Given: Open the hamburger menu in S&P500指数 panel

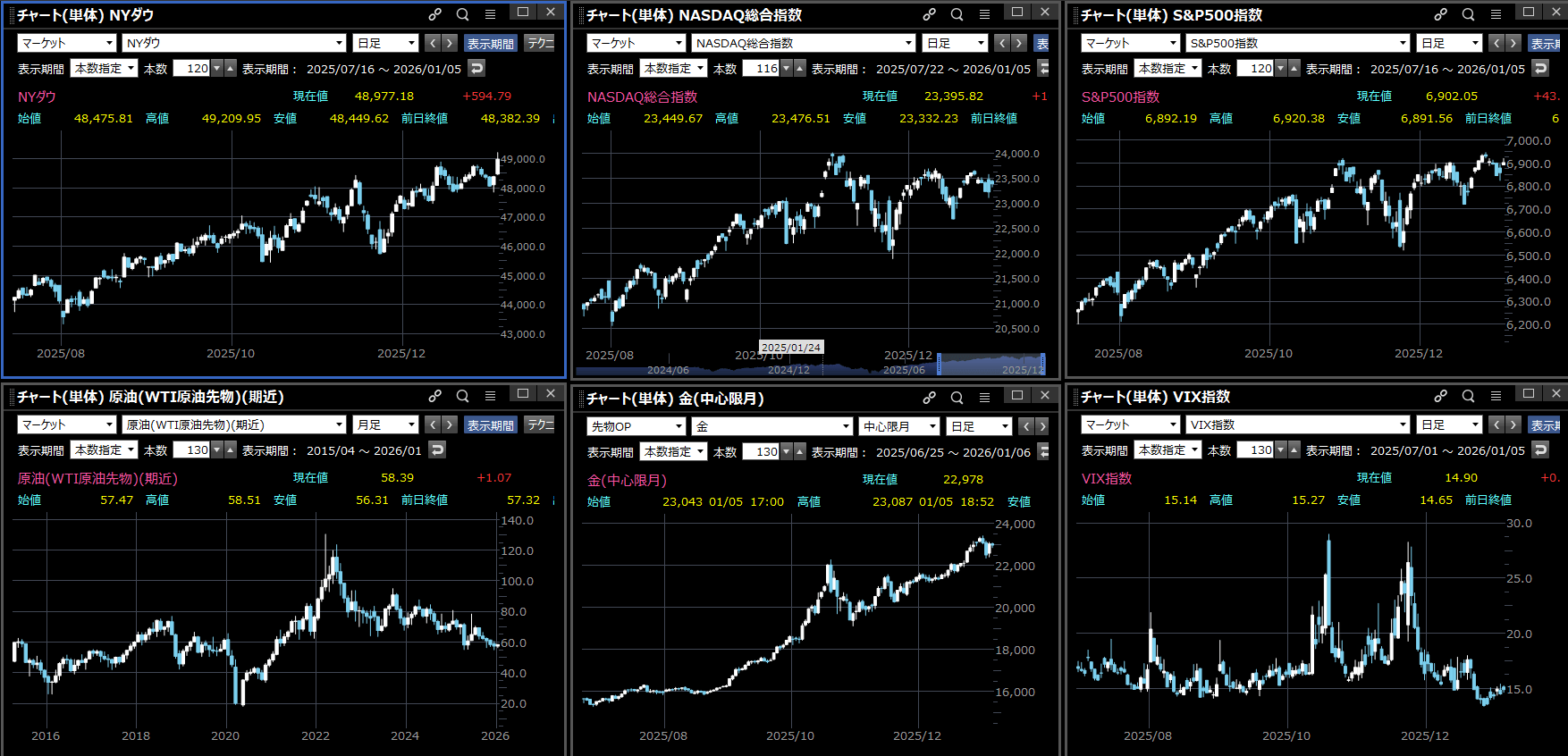Looking at the screenshot, I should 1496,14.
